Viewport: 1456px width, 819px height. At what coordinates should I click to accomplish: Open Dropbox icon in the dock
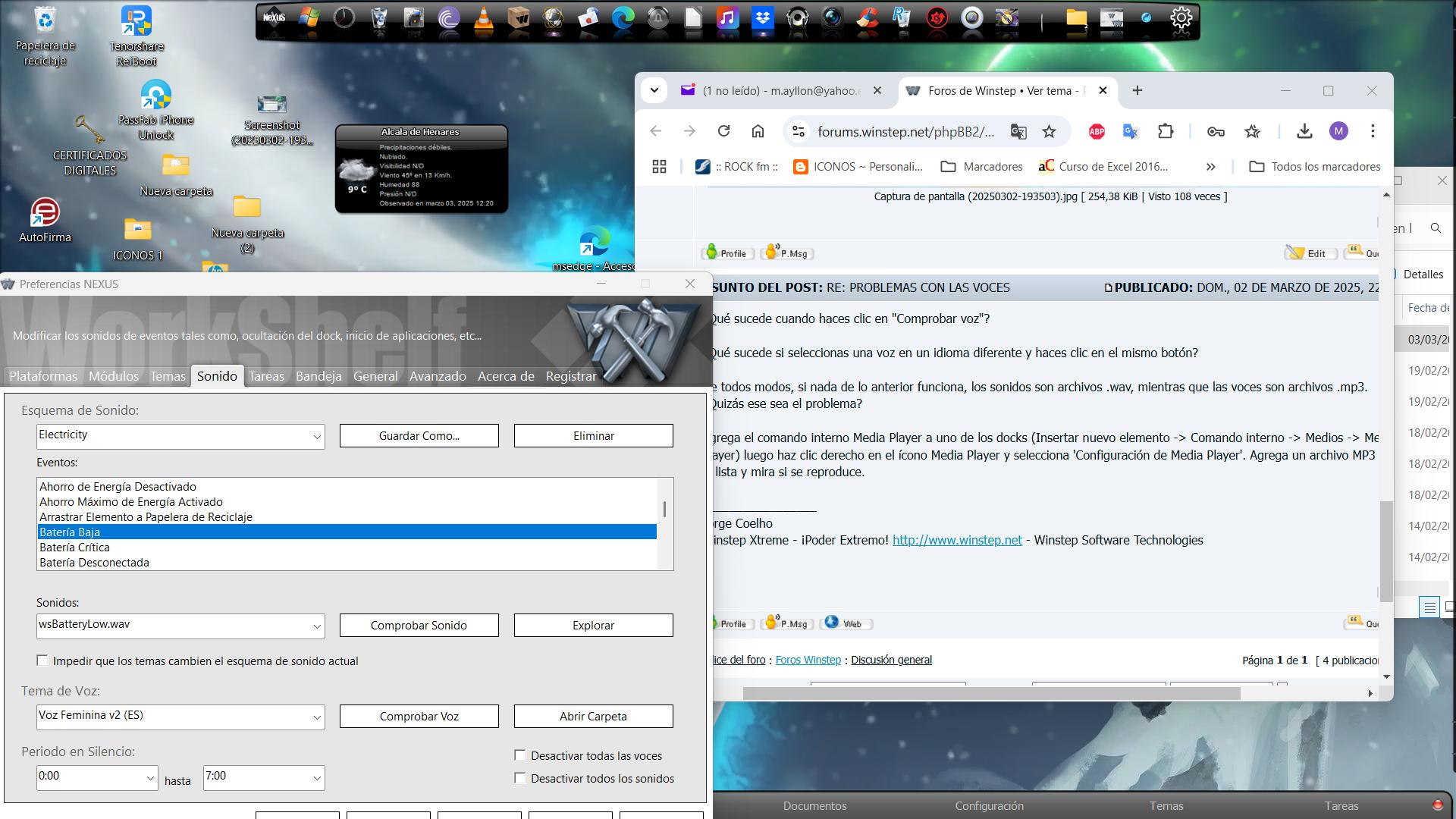pyautogui.click(x=762, y=18)
